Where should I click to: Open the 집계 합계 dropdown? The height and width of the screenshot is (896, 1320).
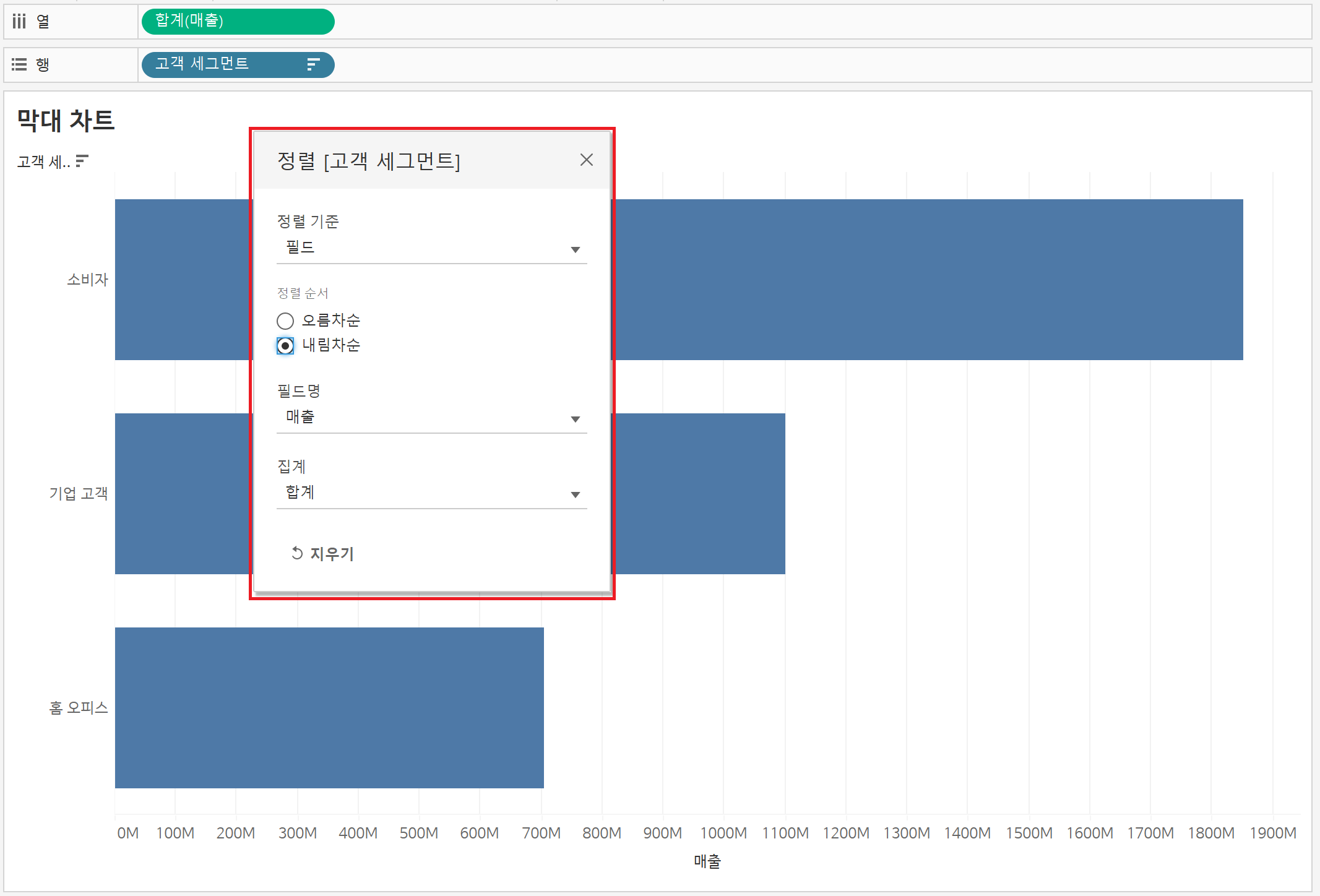[x=431, y=494]
